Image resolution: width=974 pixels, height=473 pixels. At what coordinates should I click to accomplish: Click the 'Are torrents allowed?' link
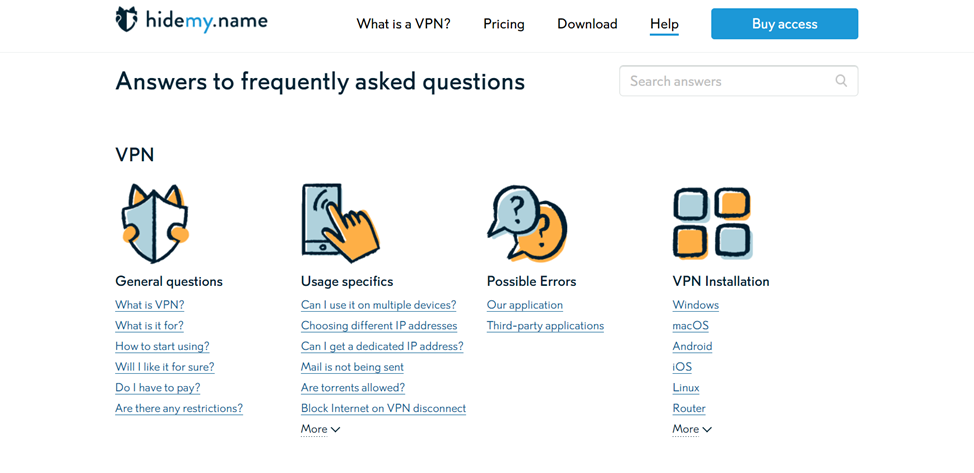point(353,388)
